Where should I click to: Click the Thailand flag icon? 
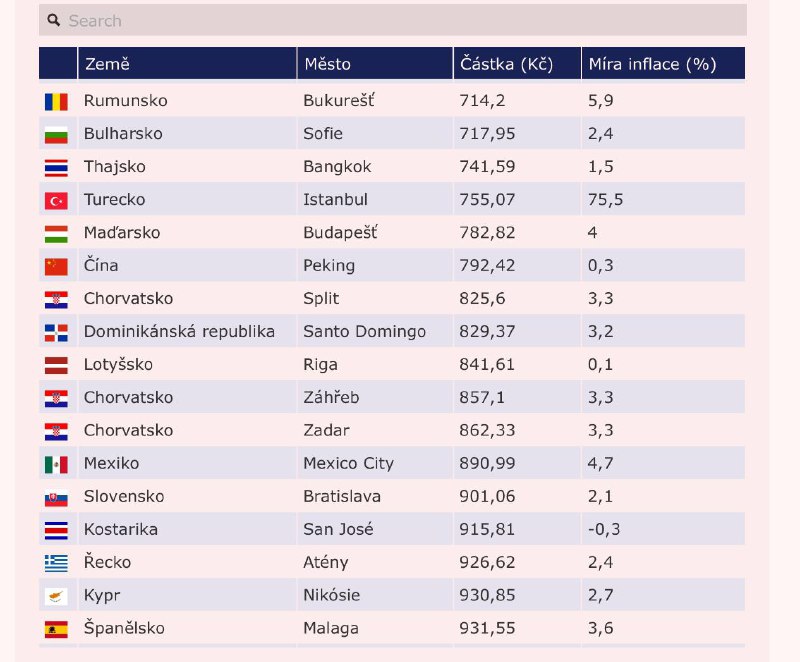point(56,167)
